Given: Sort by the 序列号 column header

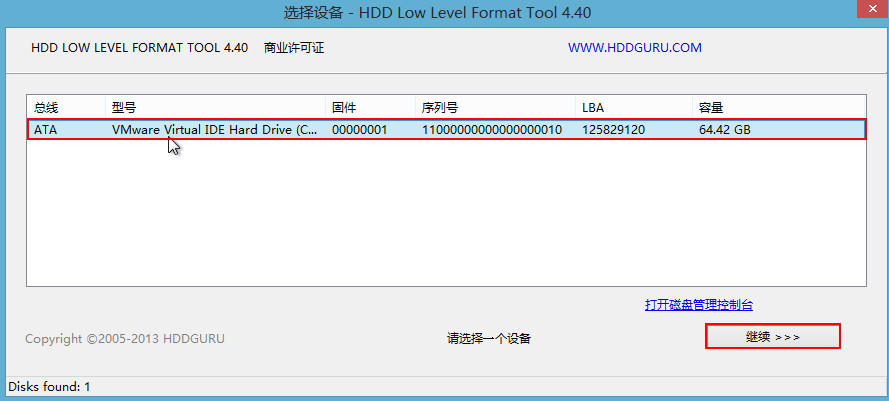Looking at the screenshot, I should pos(495,107).
